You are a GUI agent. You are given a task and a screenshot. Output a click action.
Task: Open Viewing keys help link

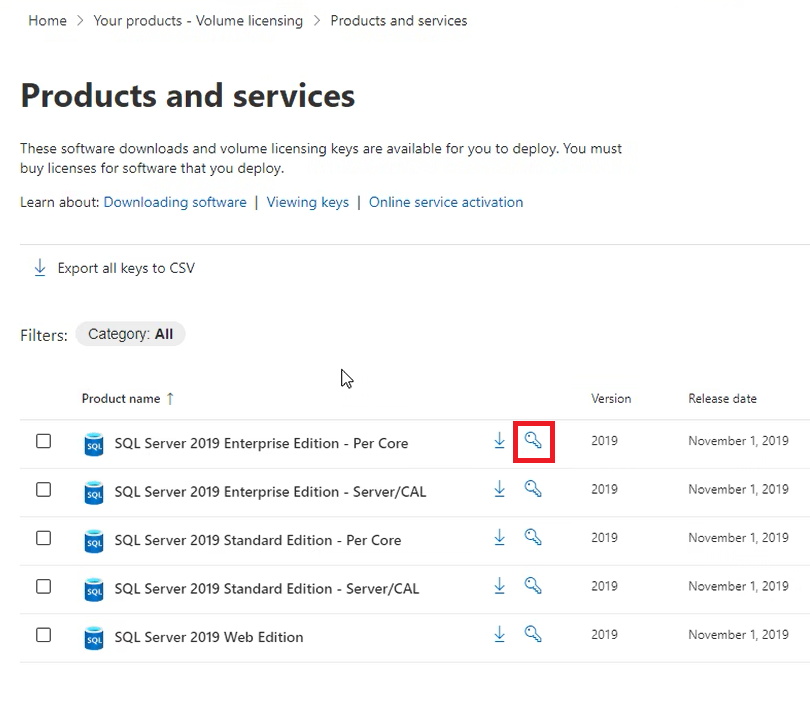tap(307, 202)
